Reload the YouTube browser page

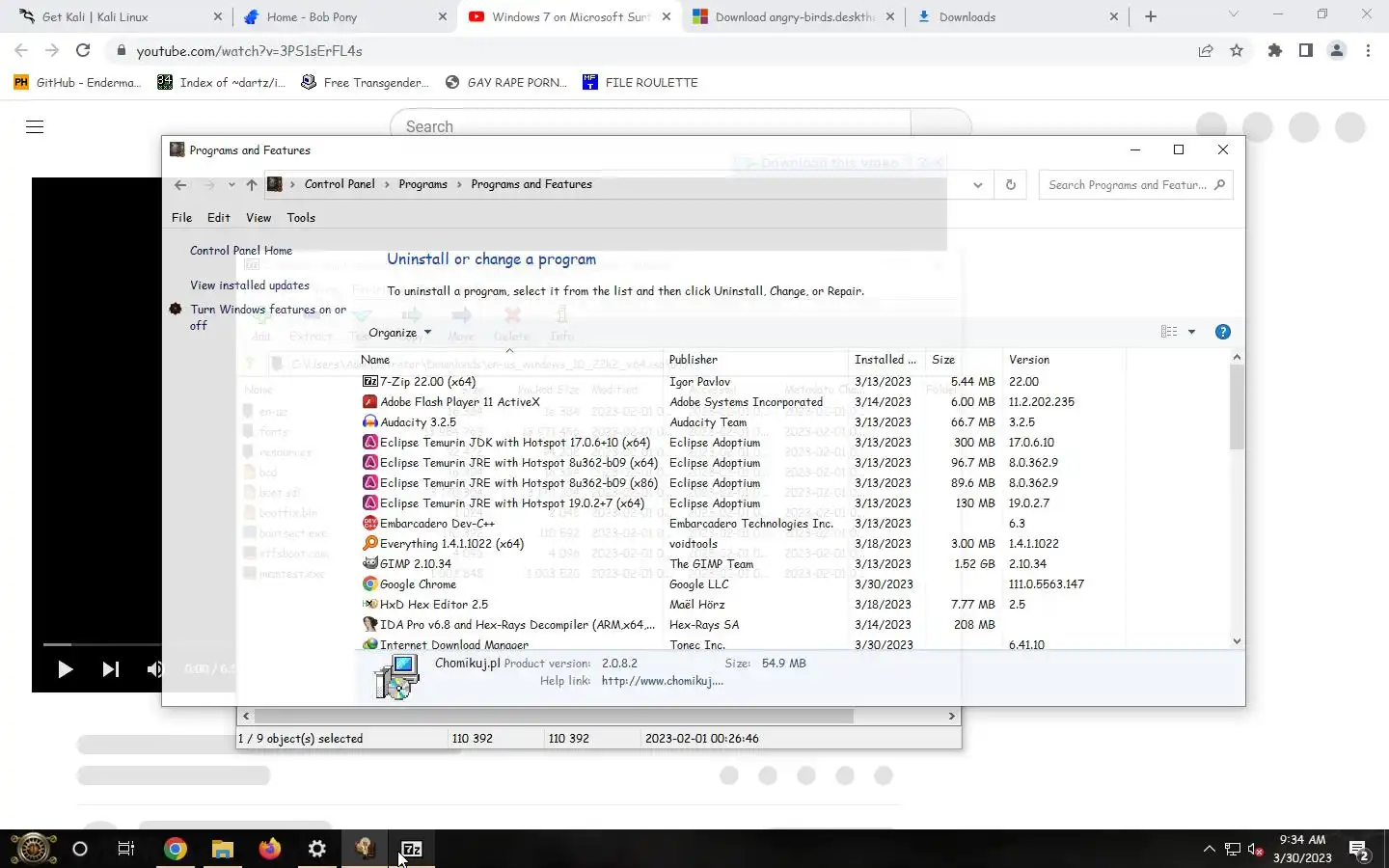tap(83, 51)
